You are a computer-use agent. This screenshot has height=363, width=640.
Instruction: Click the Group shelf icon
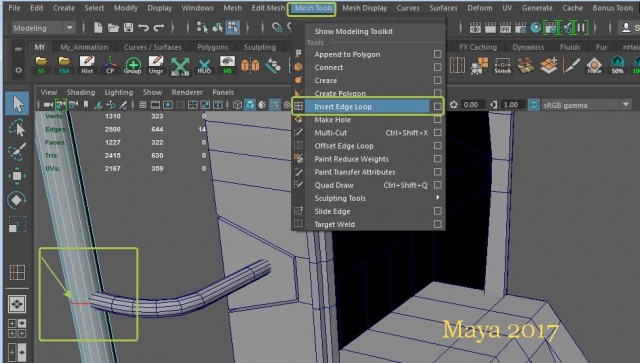point(133,65)
